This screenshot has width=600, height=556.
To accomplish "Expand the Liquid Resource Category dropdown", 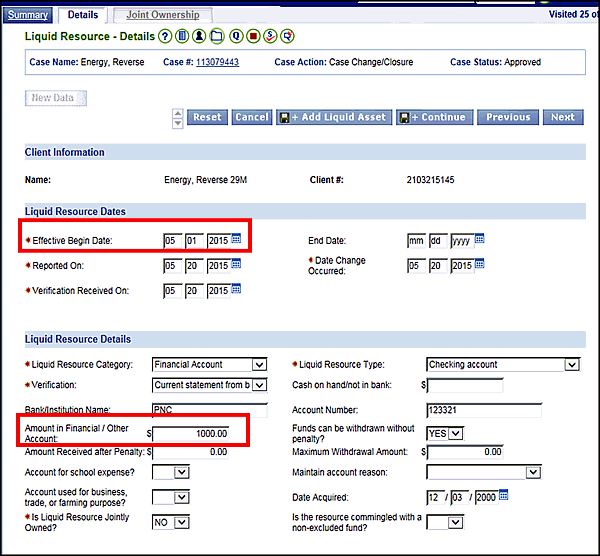I will 260,365.
